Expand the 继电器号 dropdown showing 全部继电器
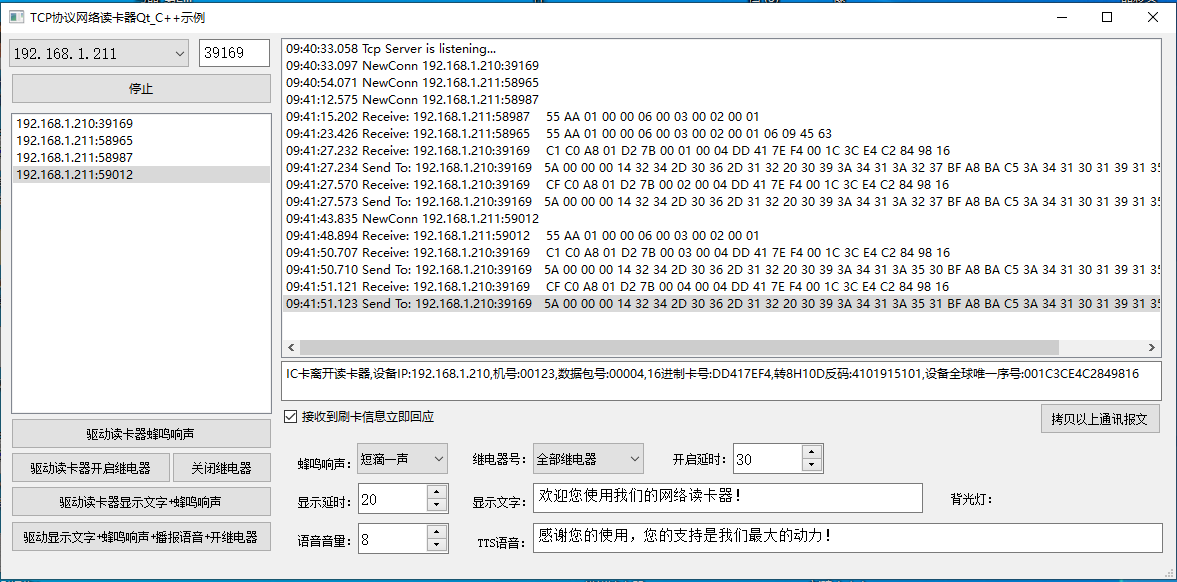1177x582 pixels. click(x=588, y=459)
